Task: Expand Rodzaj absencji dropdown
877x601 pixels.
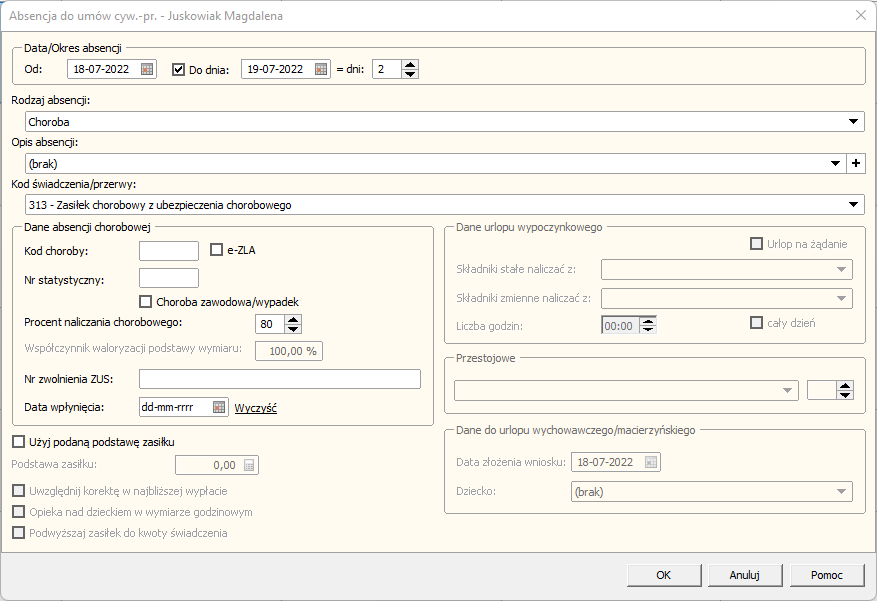Action: tap(853, 122)
